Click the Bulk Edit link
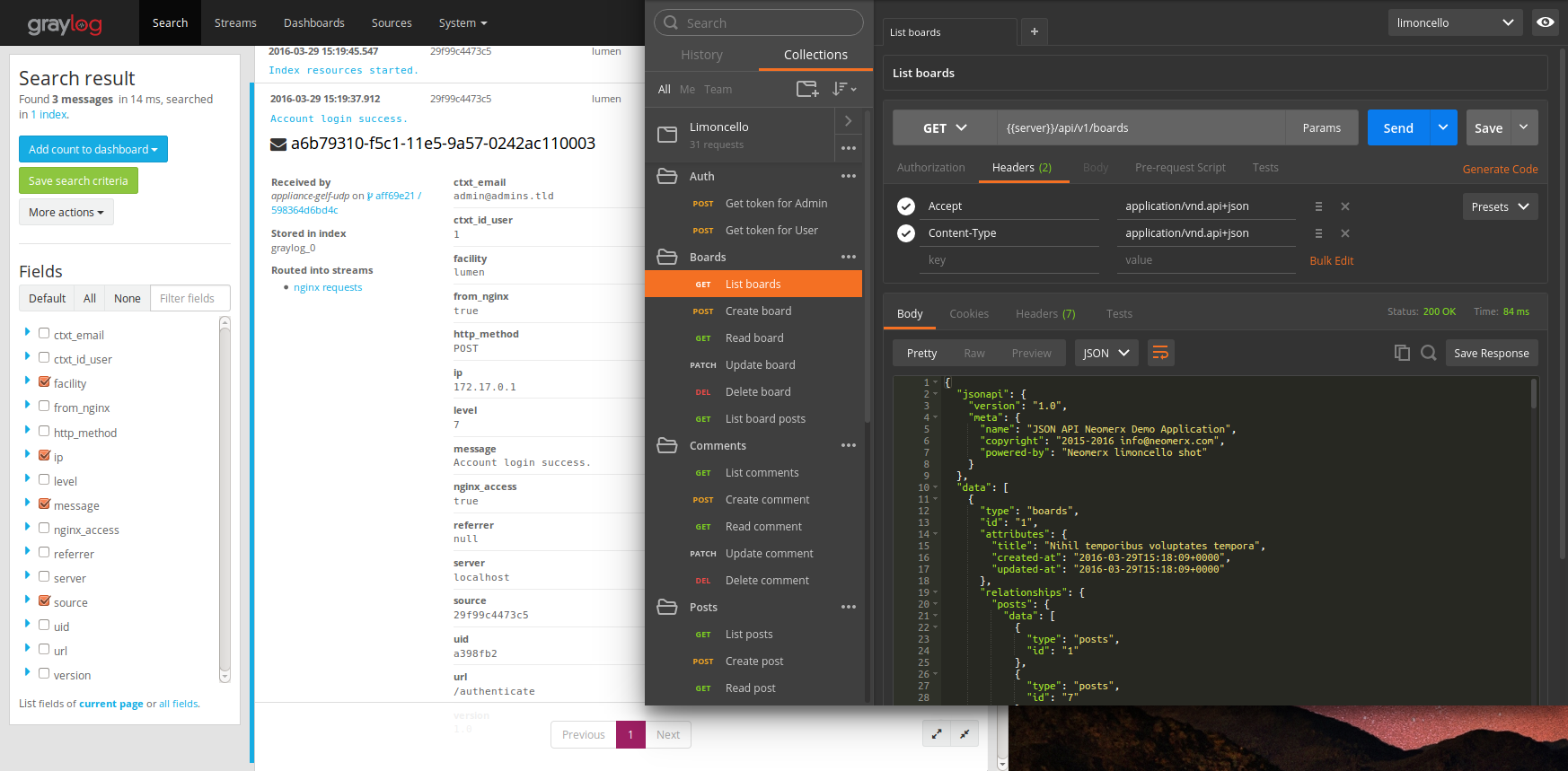 (x=1331, y=260)
